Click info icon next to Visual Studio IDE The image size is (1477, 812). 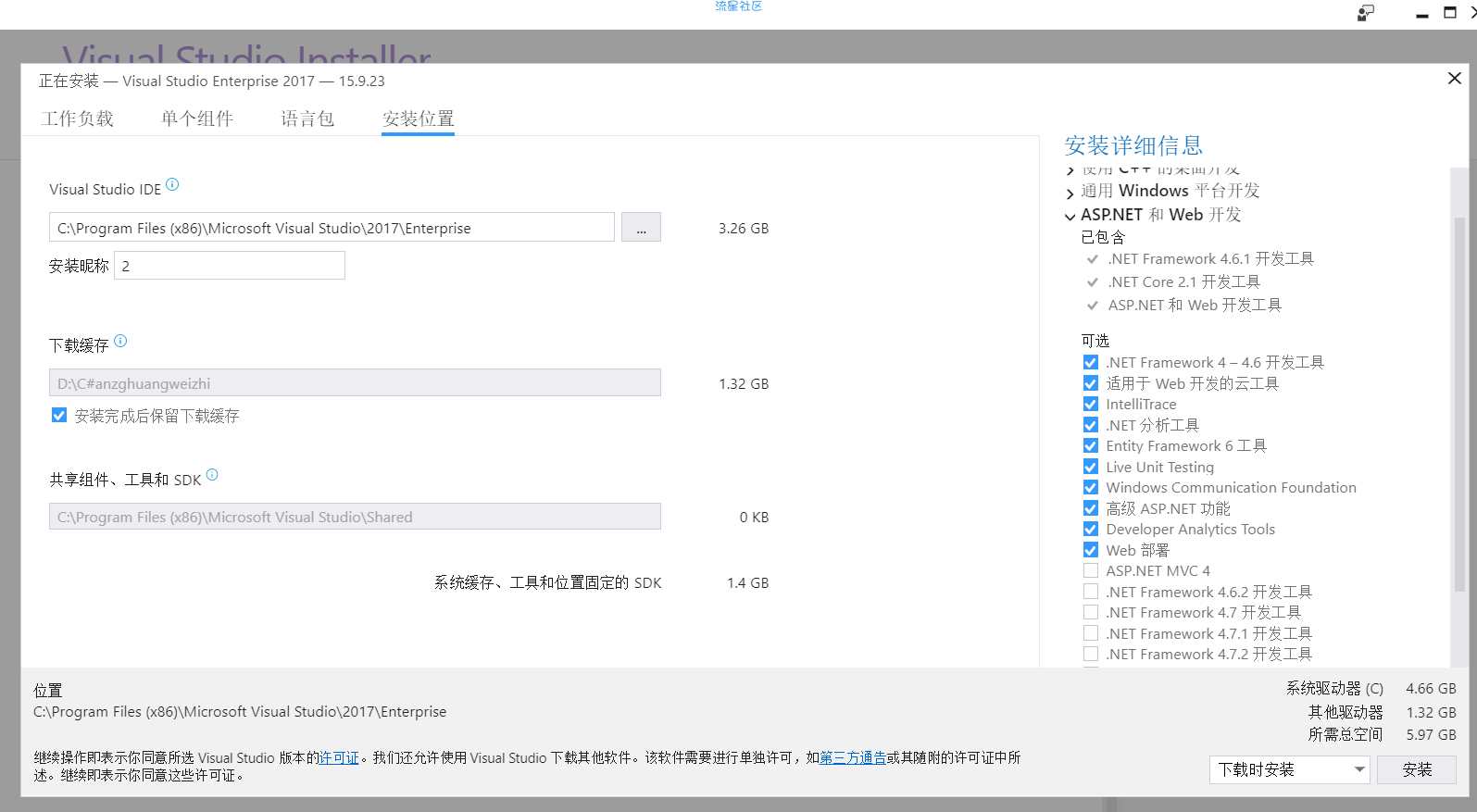coord(172,184)
